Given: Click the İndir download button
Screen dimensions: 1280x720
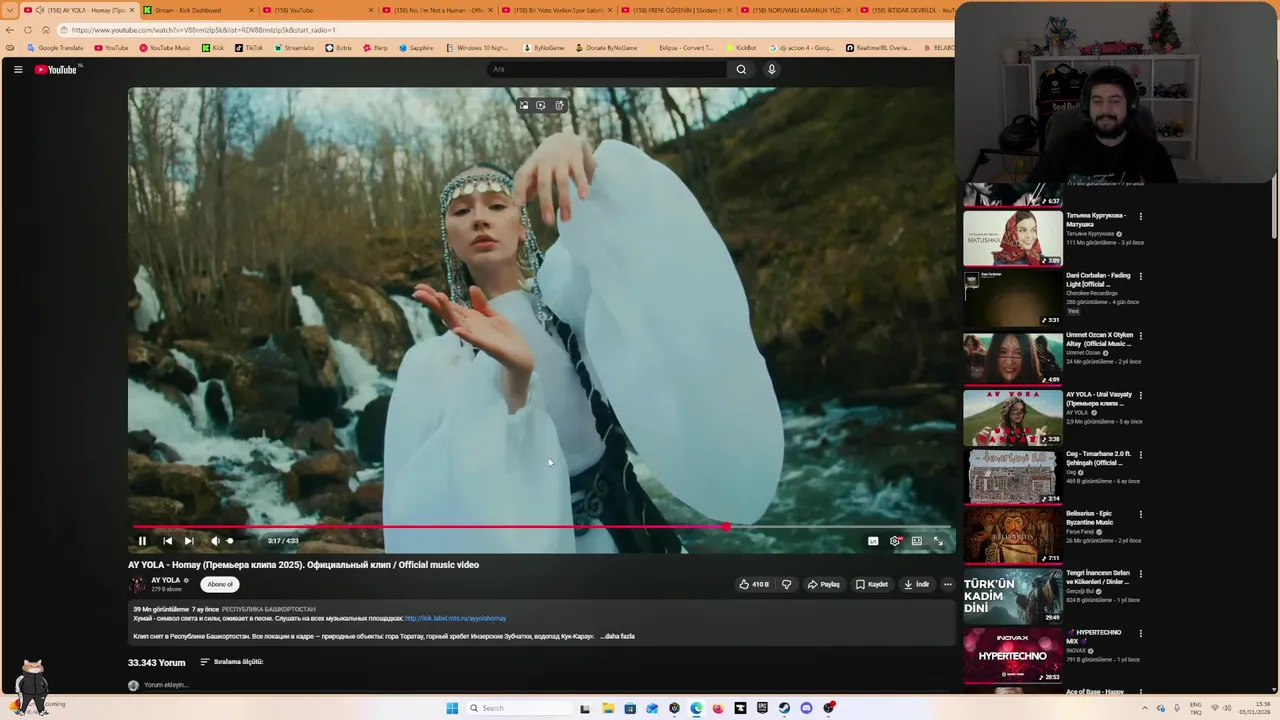Looking at the screenshot, I should tap(917, 584).
